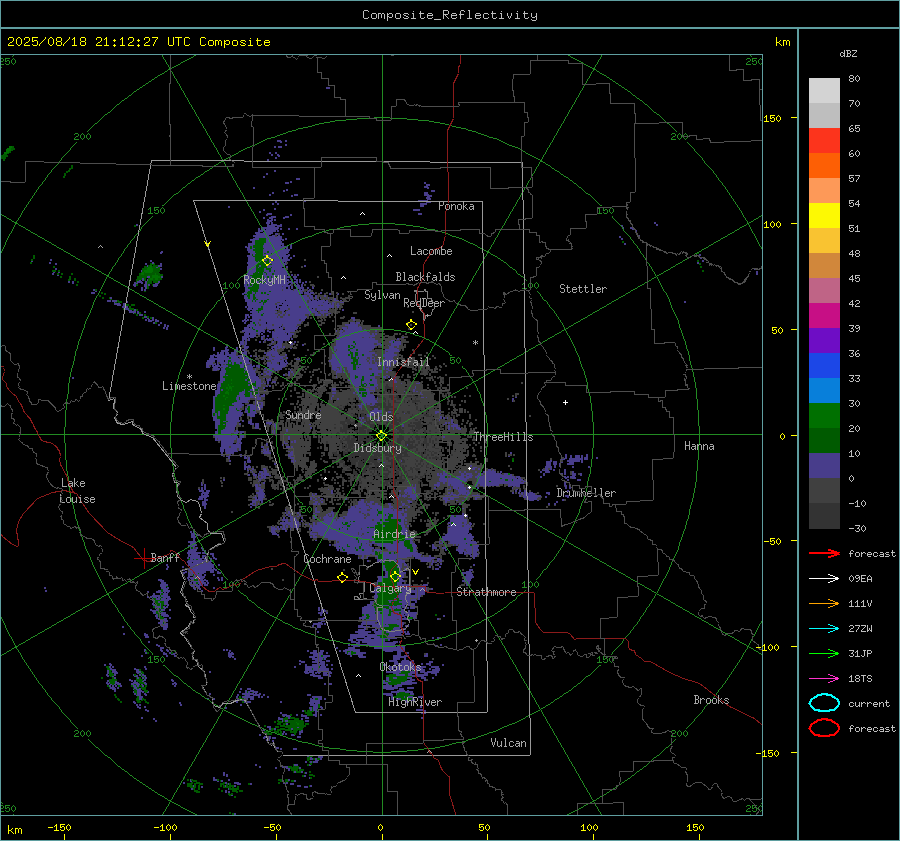Click the Banff label

pyautogui.click(x=165, y=557)
